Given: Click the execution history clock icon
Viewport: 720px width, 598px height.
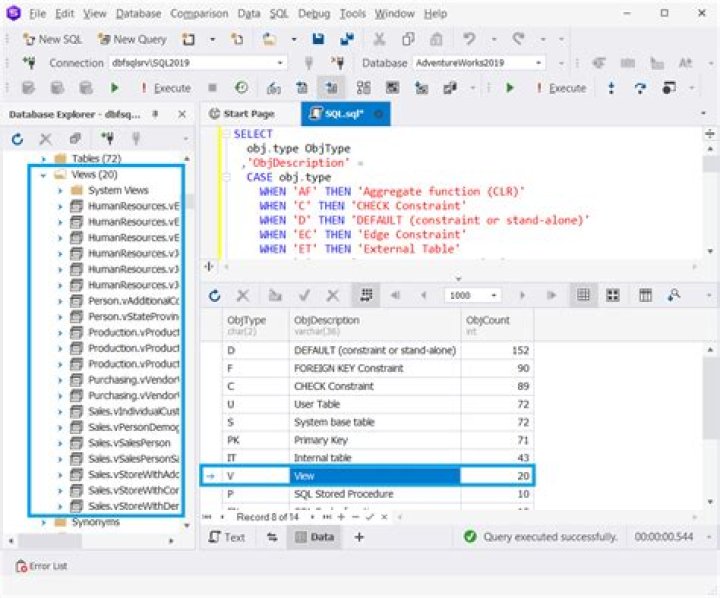Looking at the screenshot, I should (241, 87).
